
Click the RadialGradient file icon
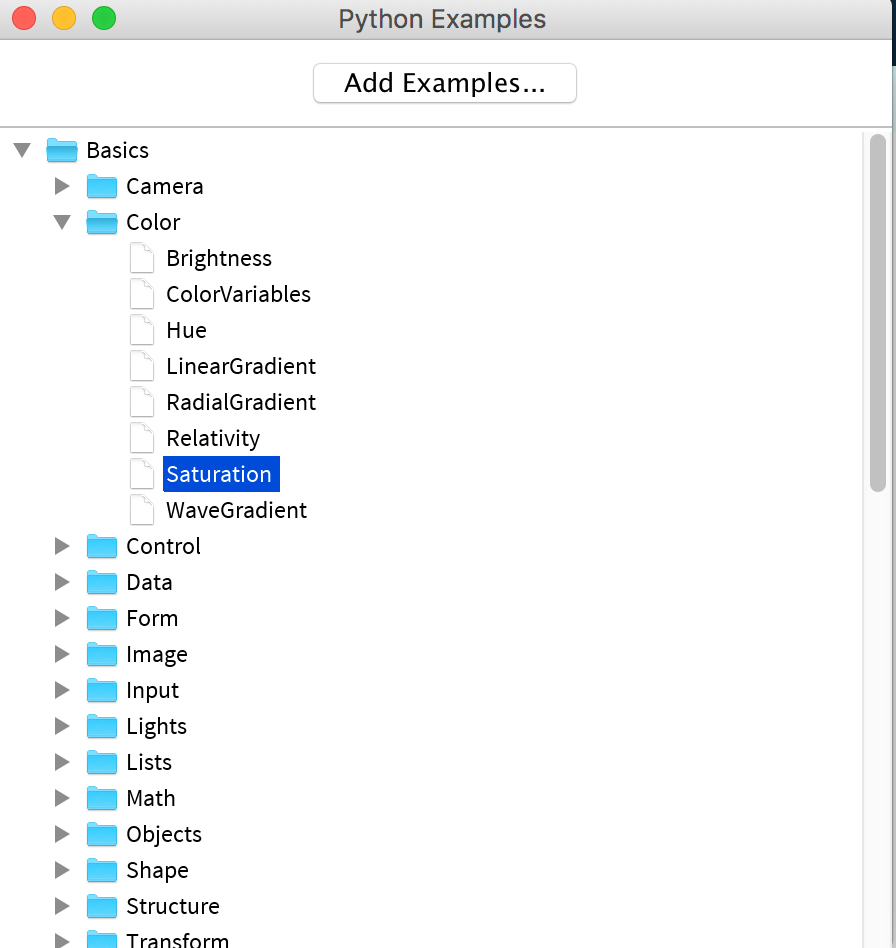click(142, 402)
